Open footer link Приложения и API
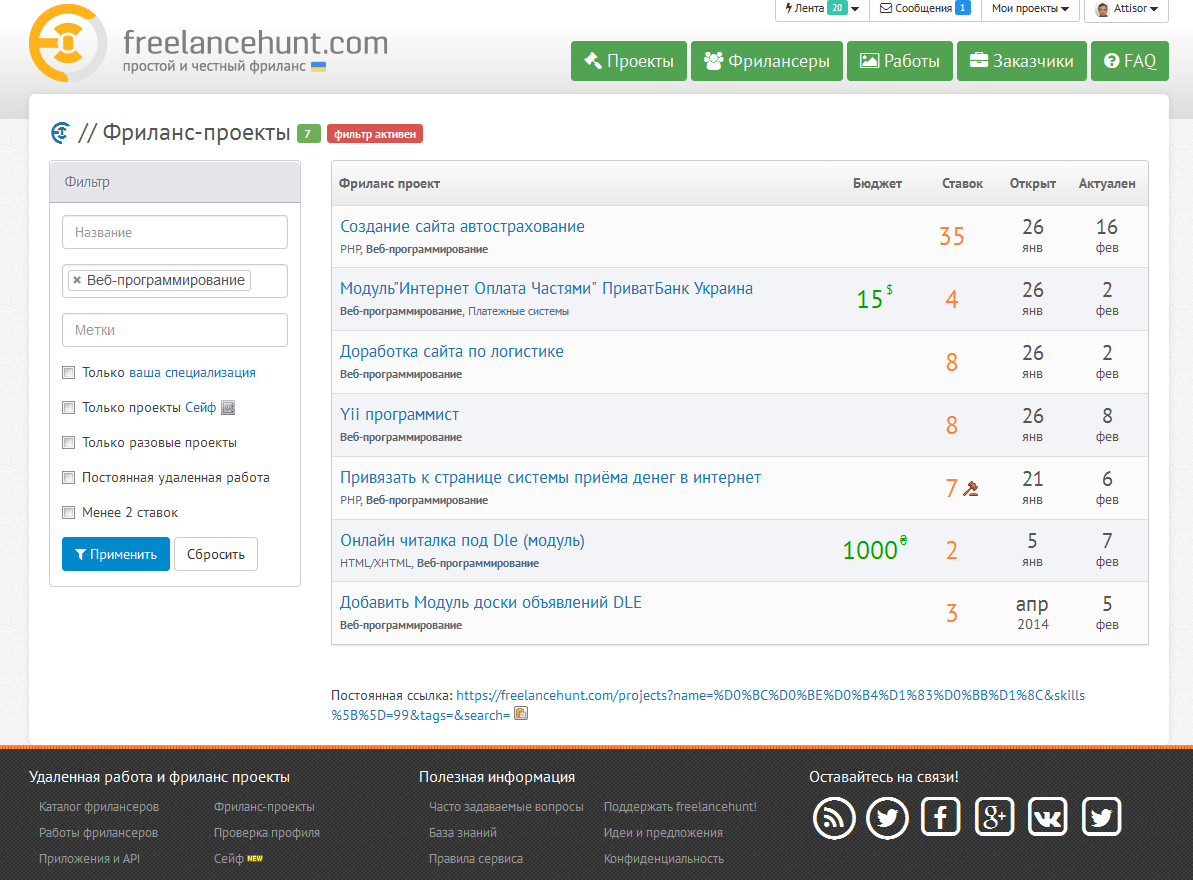This screenshot has width=1193, height=880. pos(89,859)
